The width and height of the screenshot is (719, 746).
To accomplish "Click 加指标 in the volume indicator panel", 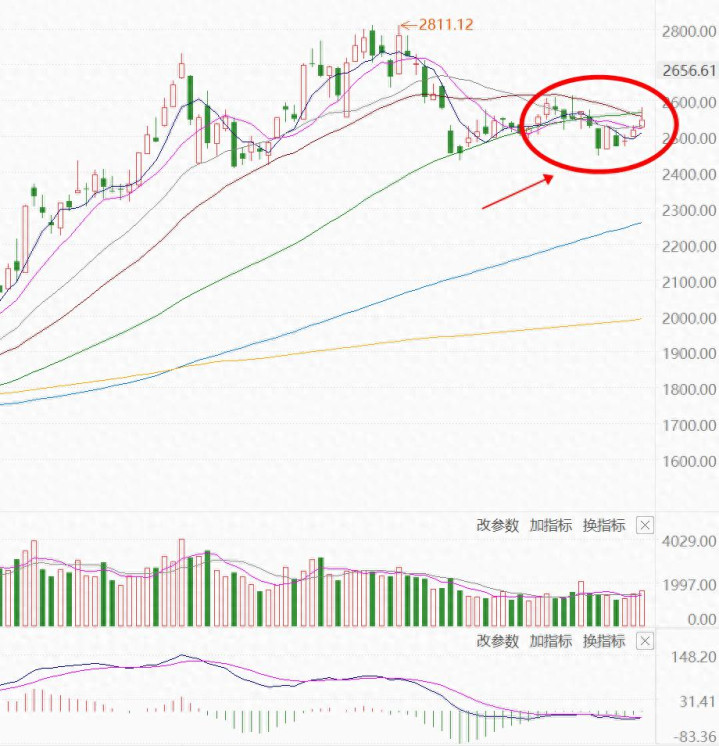I will click(x=551, y=525).
